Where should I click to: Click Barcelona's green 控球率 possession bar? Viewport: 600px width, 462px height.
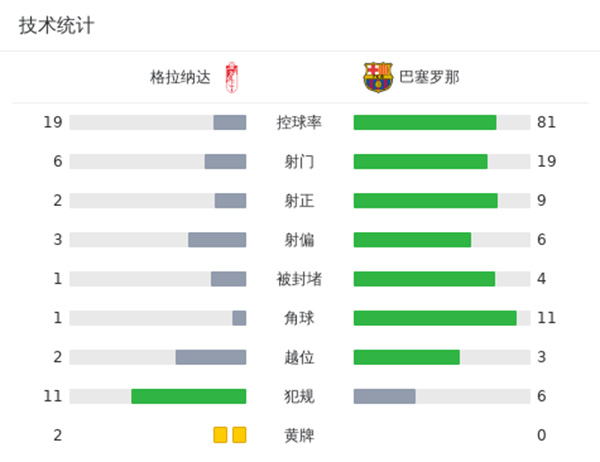425,122
